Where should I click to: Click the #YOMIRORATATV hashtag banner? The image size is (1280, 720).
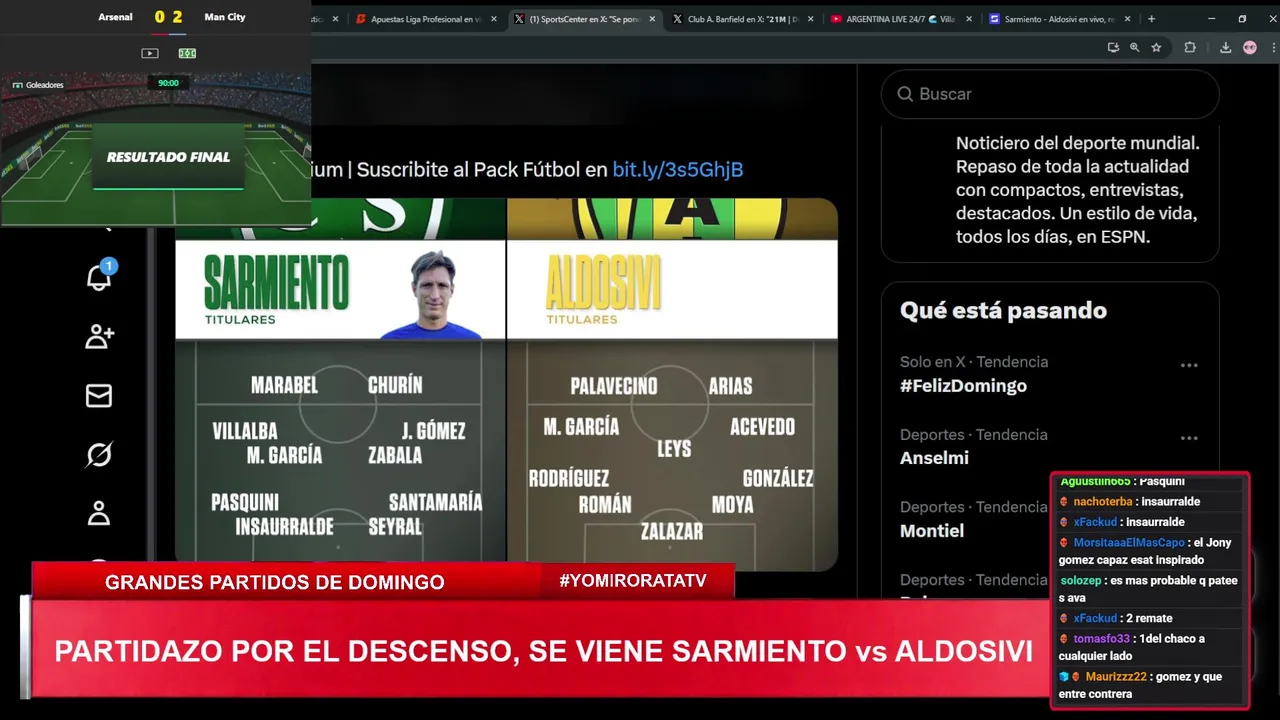(633, 581)
